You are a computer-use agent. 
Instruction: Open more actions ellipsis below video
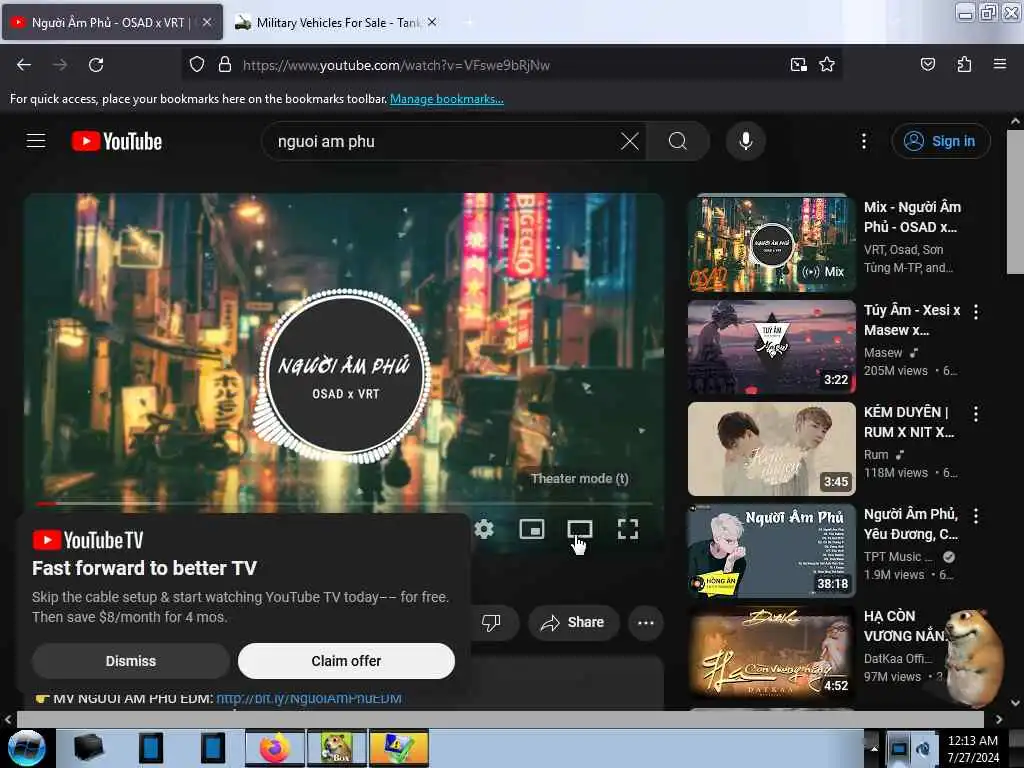[645, 622]
